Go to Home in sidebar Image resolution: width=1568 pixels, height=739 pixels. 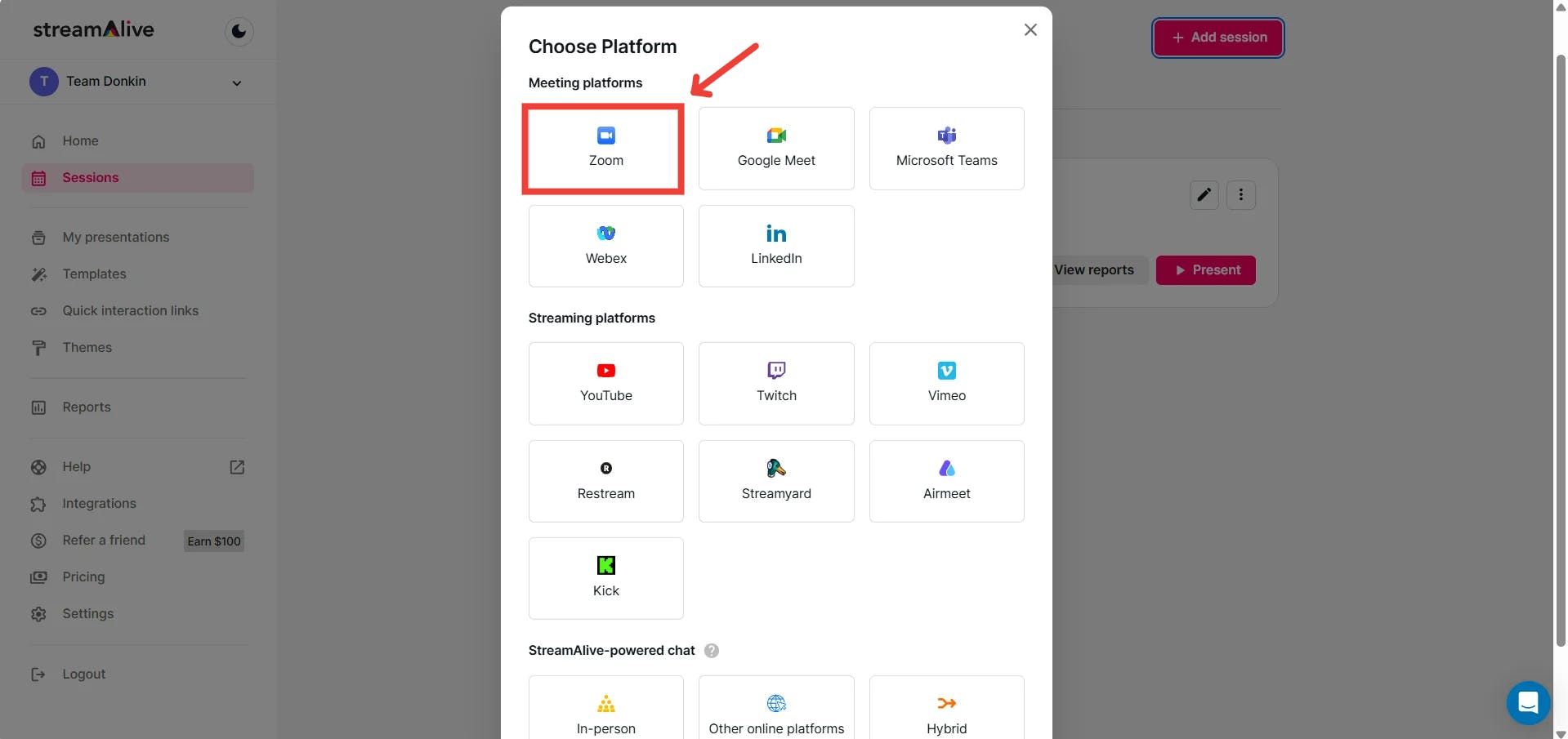click(x=137, y=141)
